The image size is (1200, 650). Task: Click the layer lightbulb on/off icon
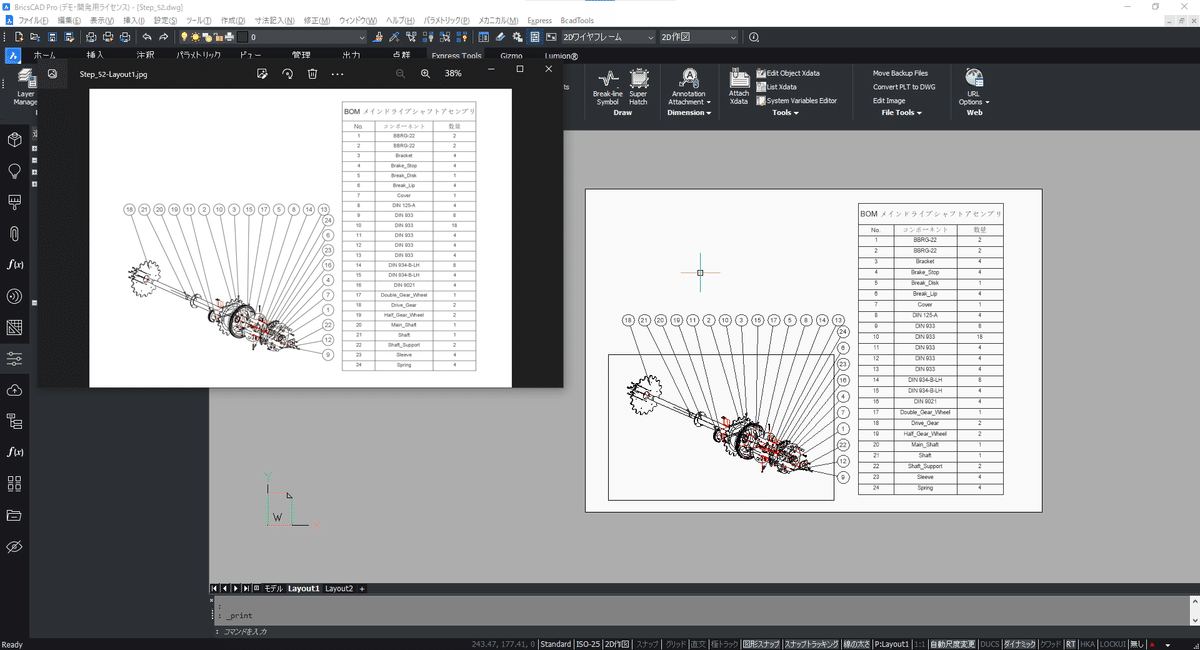pos(184,37)
